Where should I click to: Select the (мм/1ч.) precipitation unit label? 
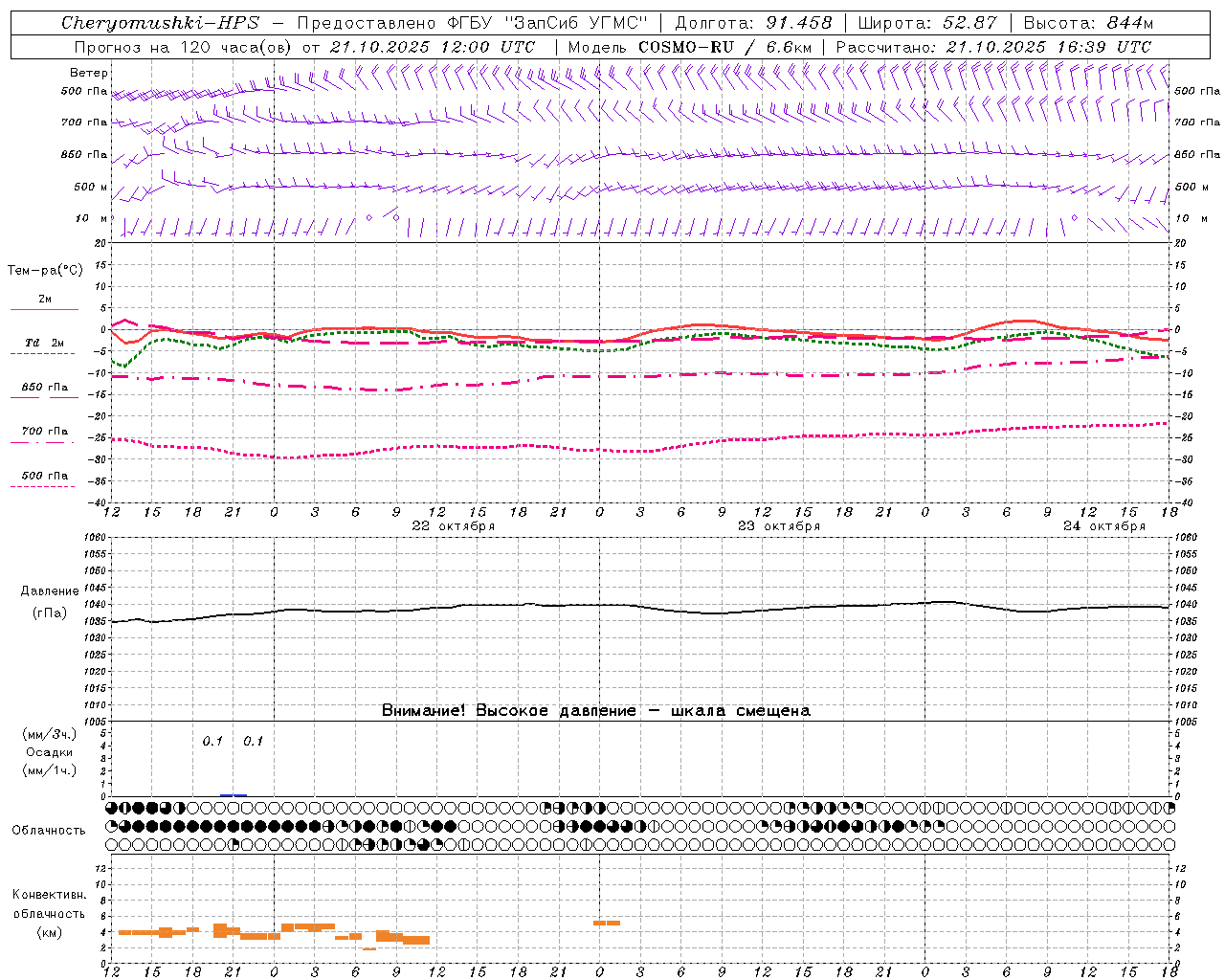[x=50, y=770]
